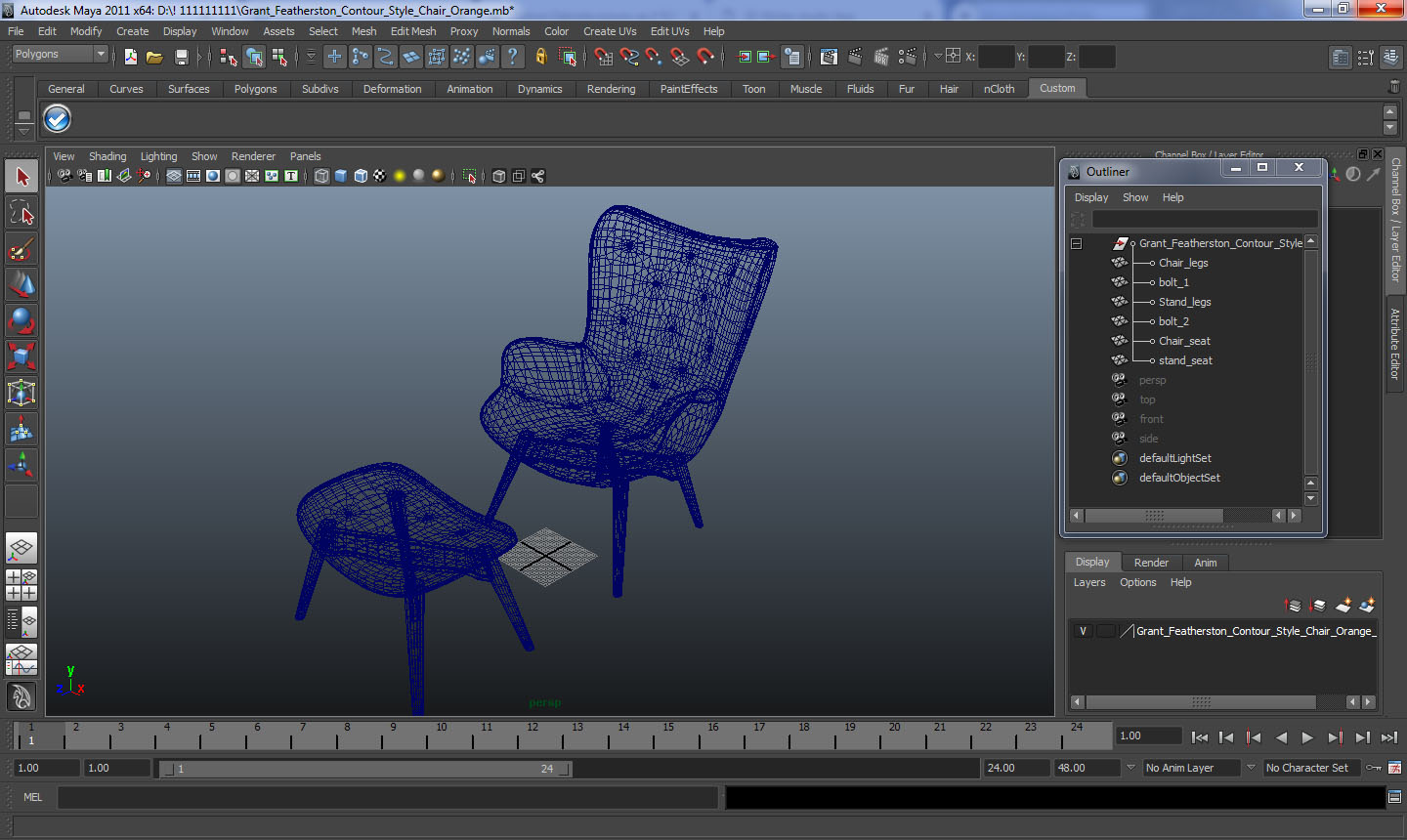Screen dimensions: 1407x840
Task: Enable wireframe cube display in viewport
Action: [x=321, y=176]
